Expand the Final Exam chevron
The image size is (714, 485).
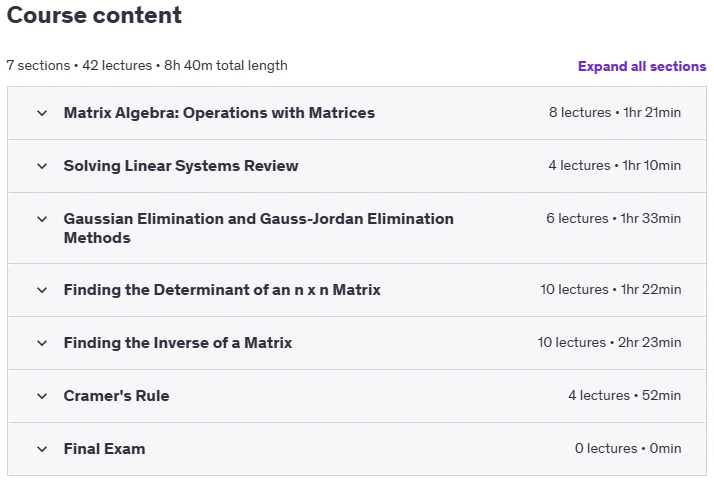42,449
